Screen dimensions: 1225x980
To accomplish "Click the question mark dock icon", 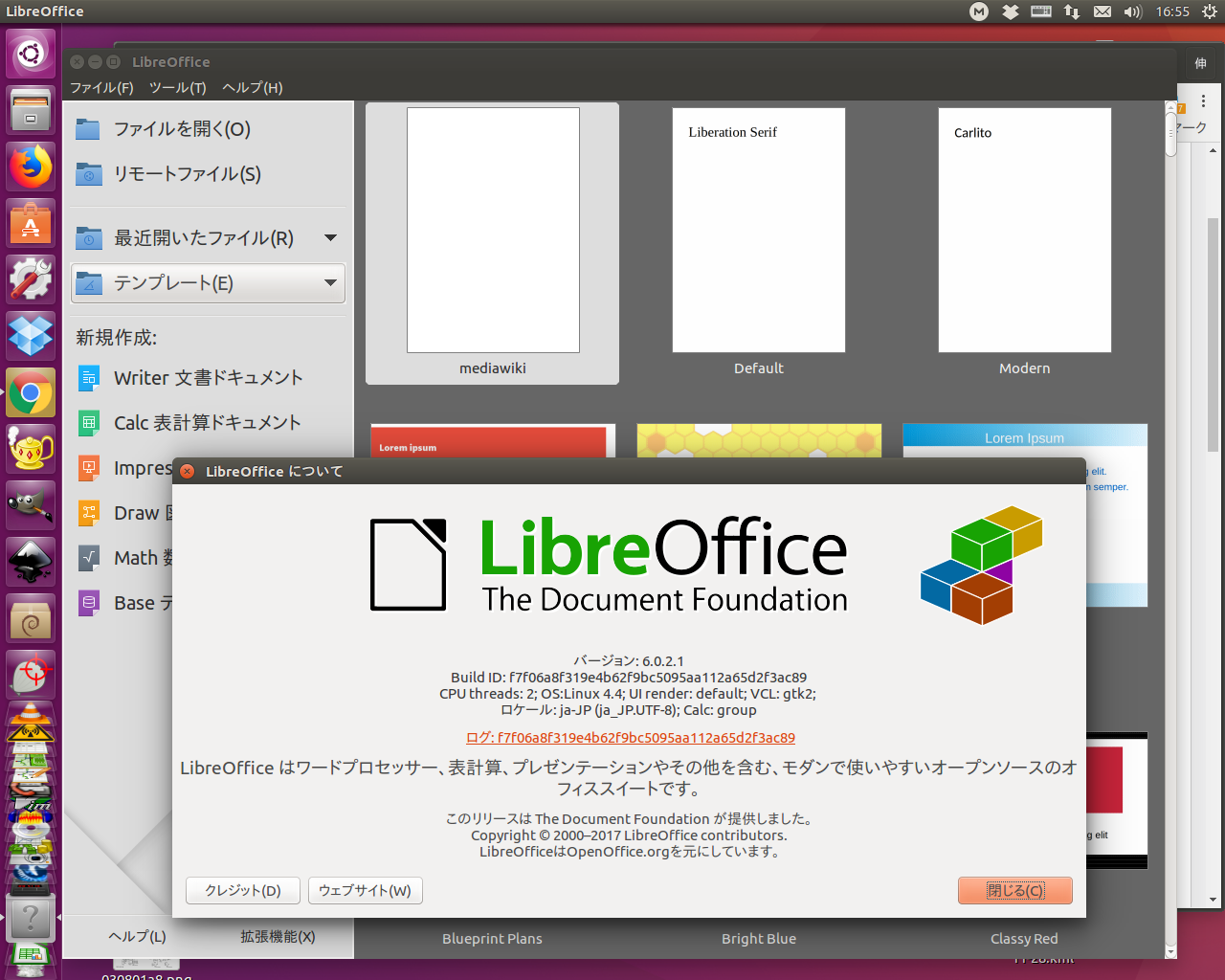I will (x=31, y=918).
